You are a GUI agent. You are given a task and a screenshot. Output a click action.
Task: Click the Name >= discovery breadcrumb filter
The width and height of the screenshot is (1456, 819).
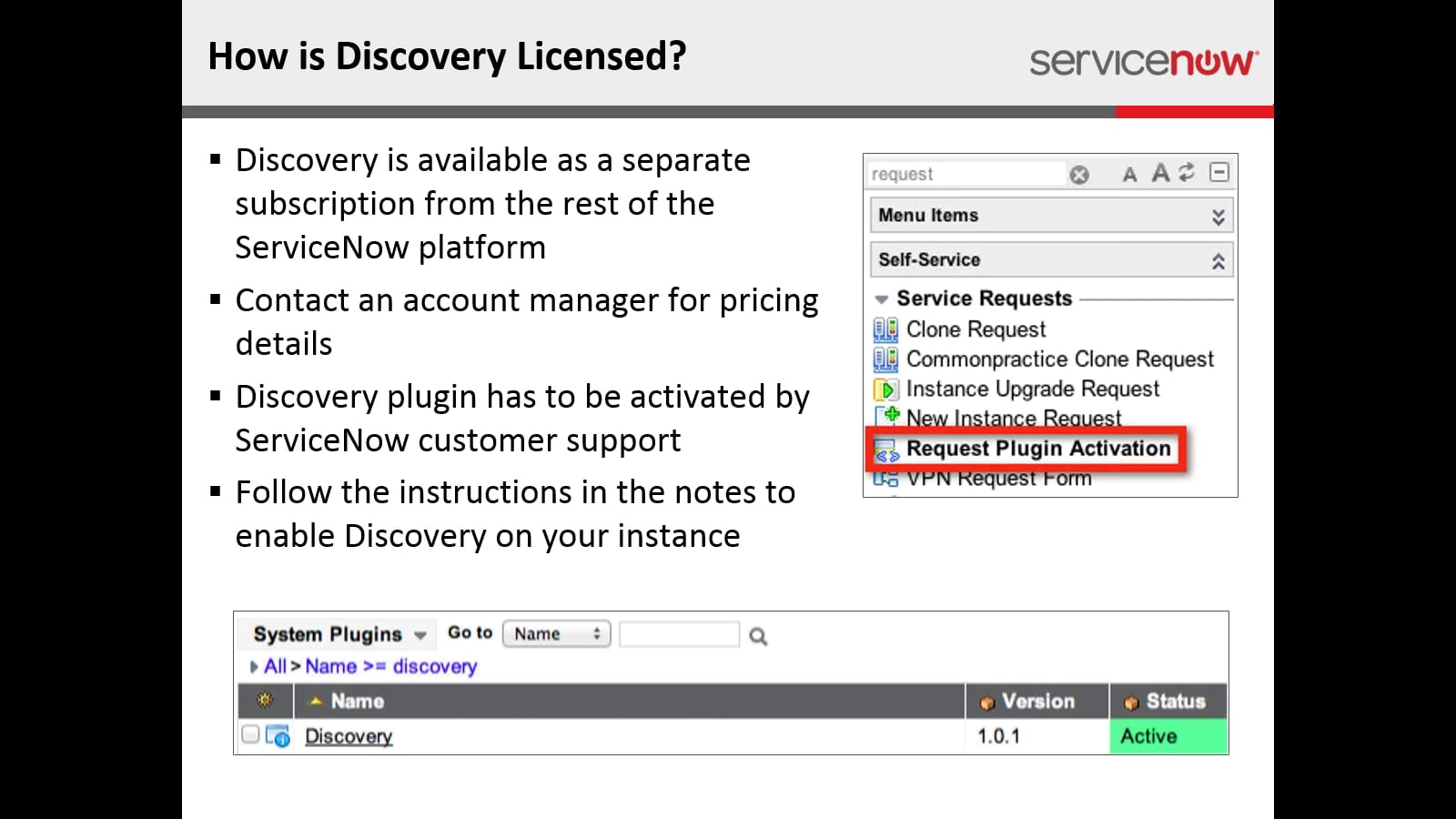391,666
